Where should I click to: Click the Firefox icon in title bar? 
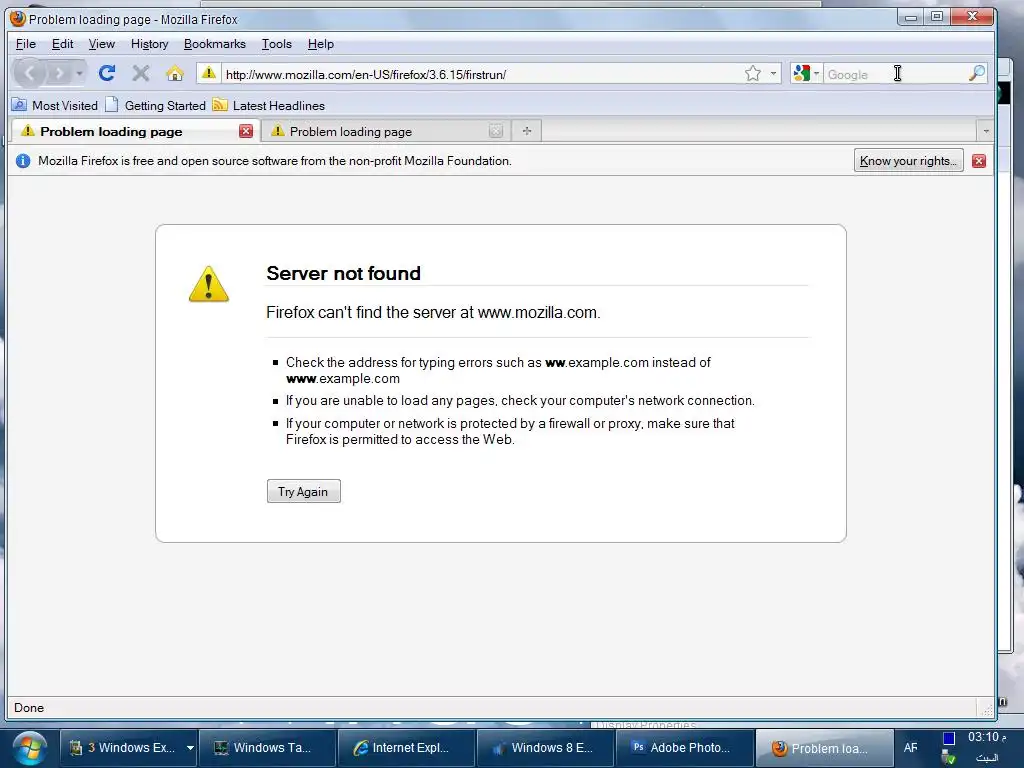pos(18,18)
